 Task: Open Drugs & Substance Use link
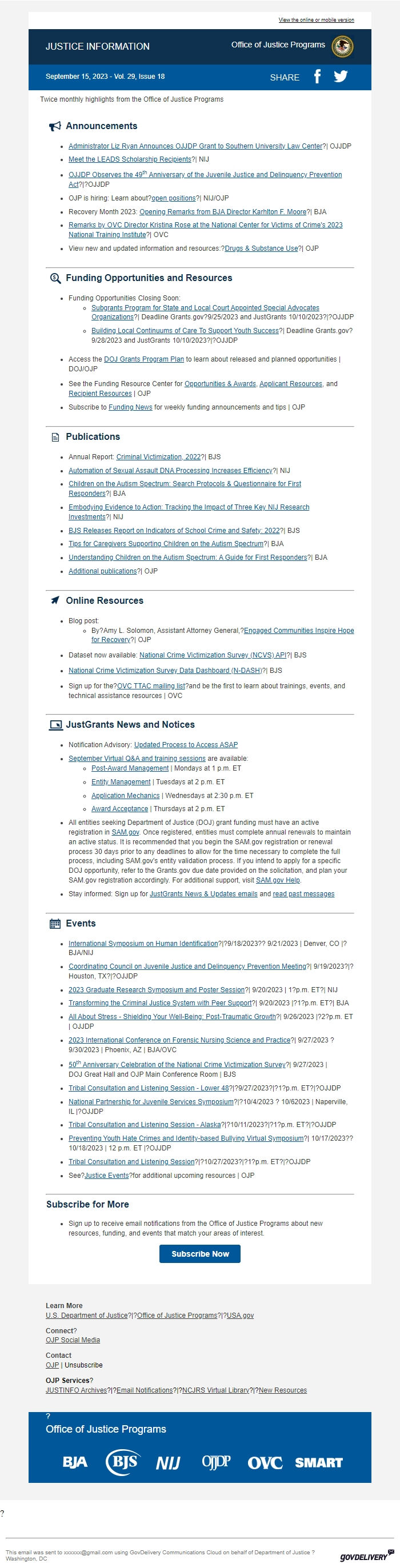point(261,248)
